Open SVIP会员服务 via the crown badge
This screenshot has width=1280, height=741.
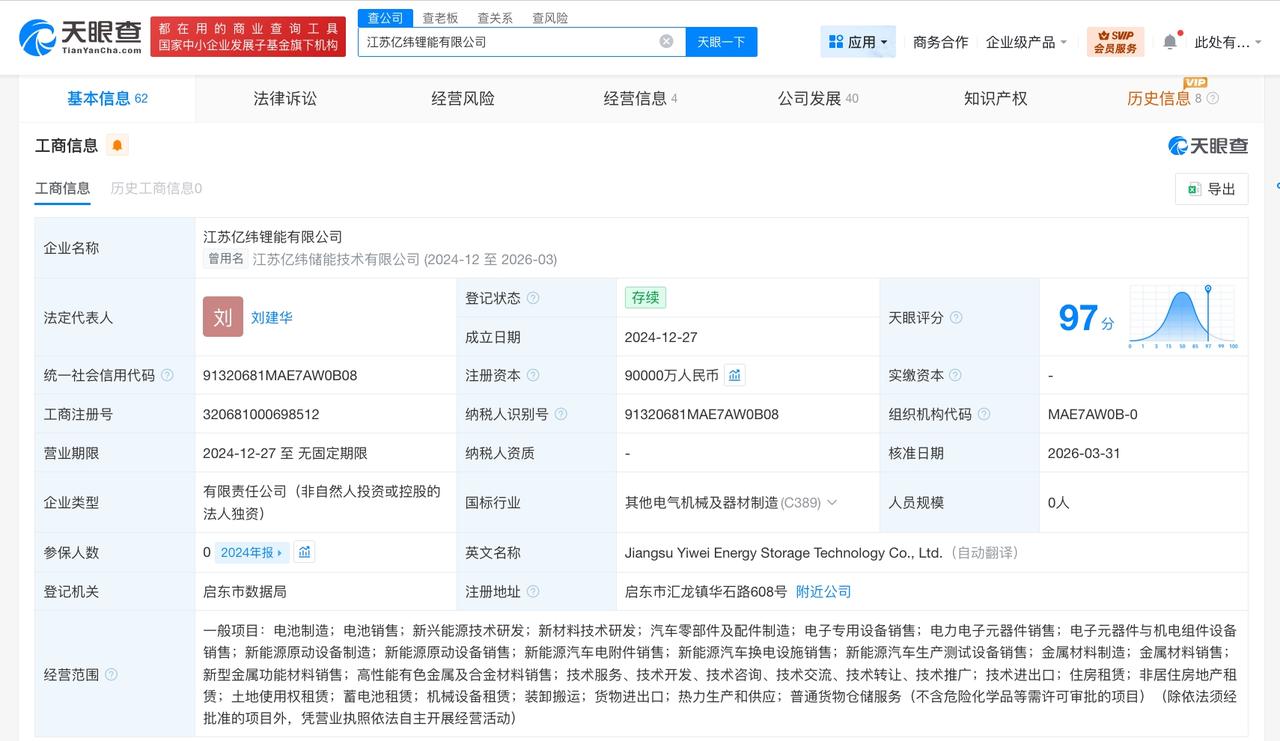pos(1116,41)
